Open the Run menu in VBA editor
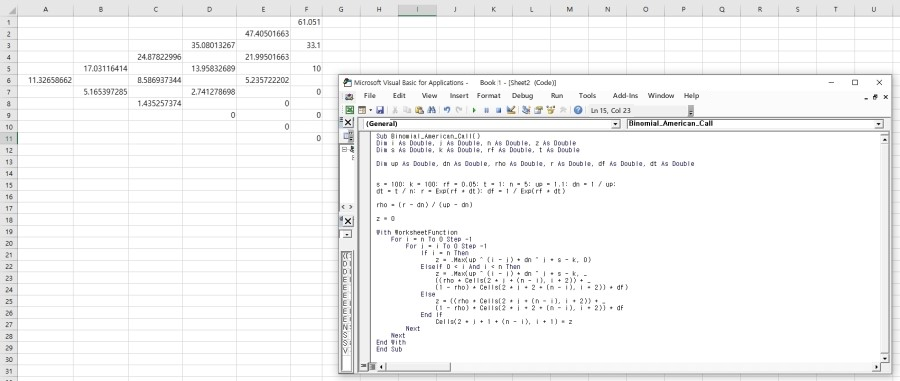This screenshot has width=900, height=381. [x=557, y=96]
